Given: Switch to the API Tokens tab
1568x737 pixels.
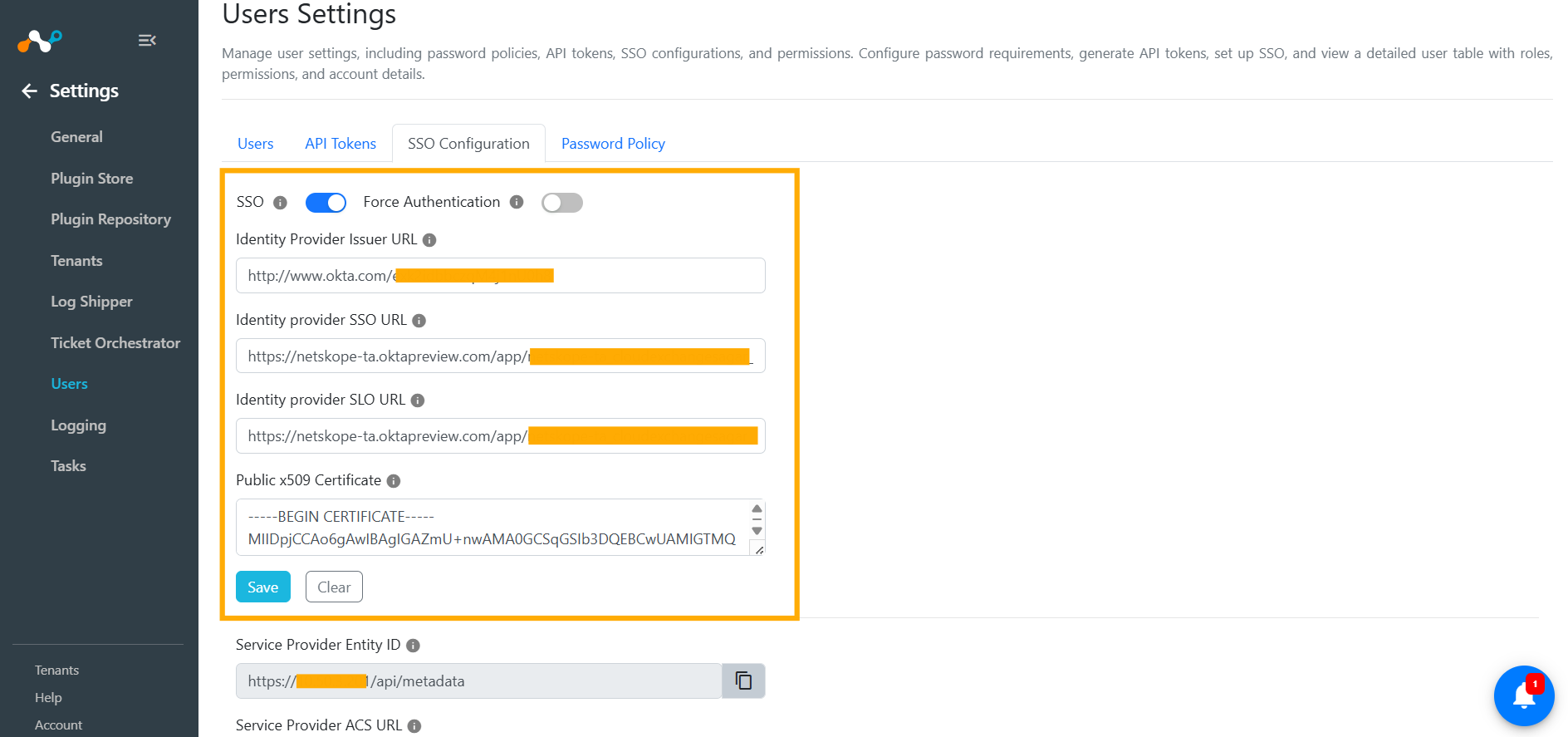Looking at the screenshot, I should (341, 144).
